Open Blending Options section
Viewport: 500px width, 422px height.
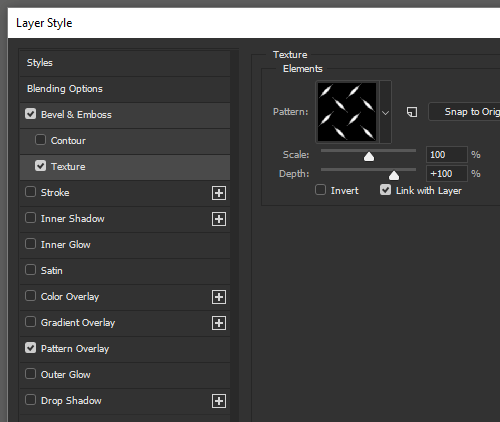[125, 89]
